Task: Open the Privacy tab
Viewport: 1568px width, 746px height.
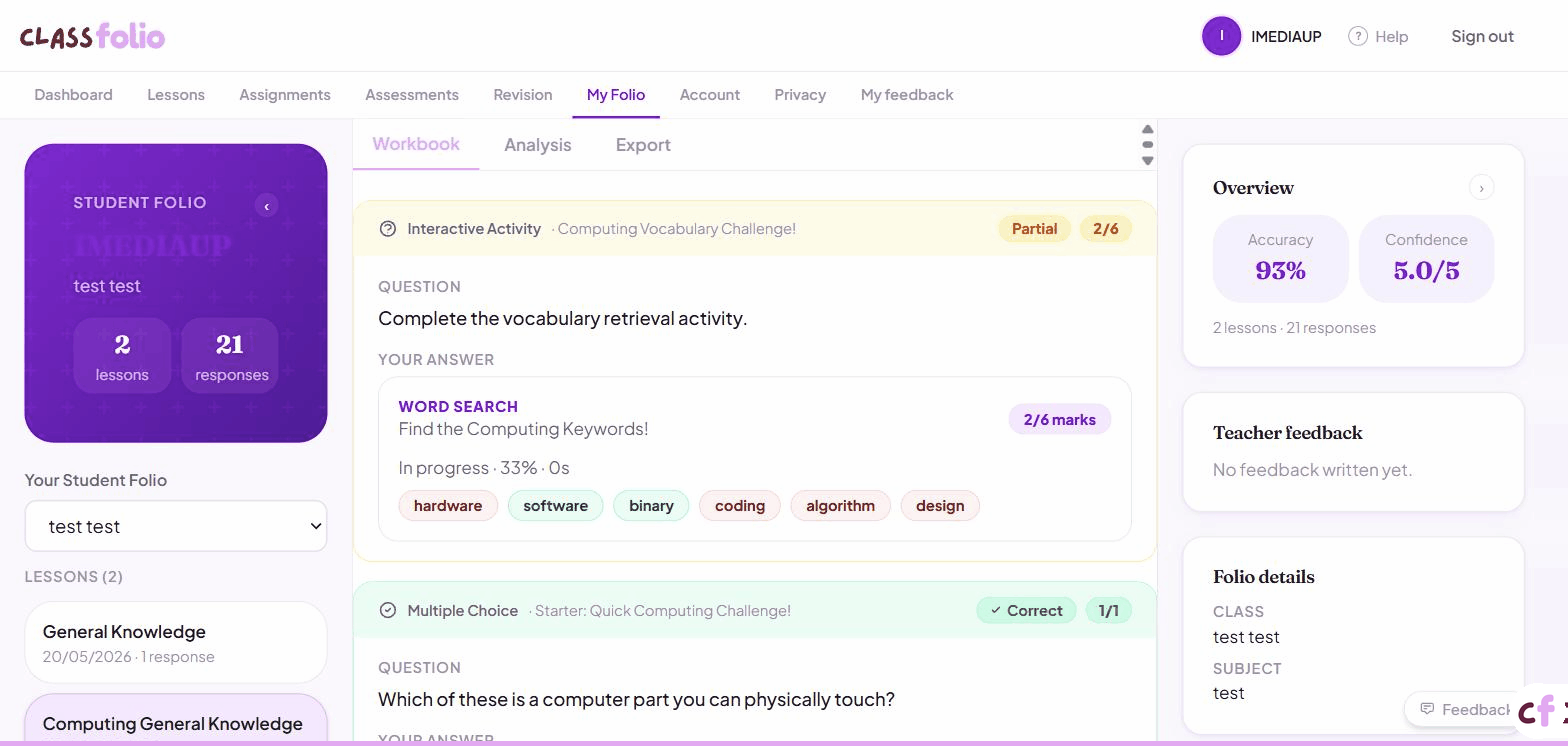Action: (x=800, y=95)
